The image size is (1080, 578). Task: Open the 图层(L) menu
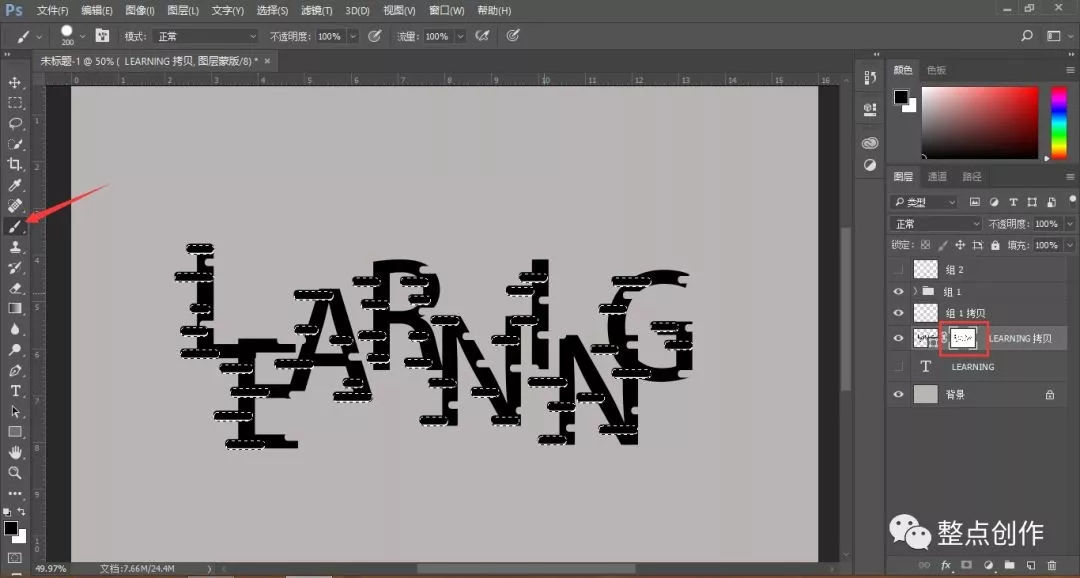tap(183, 10)
